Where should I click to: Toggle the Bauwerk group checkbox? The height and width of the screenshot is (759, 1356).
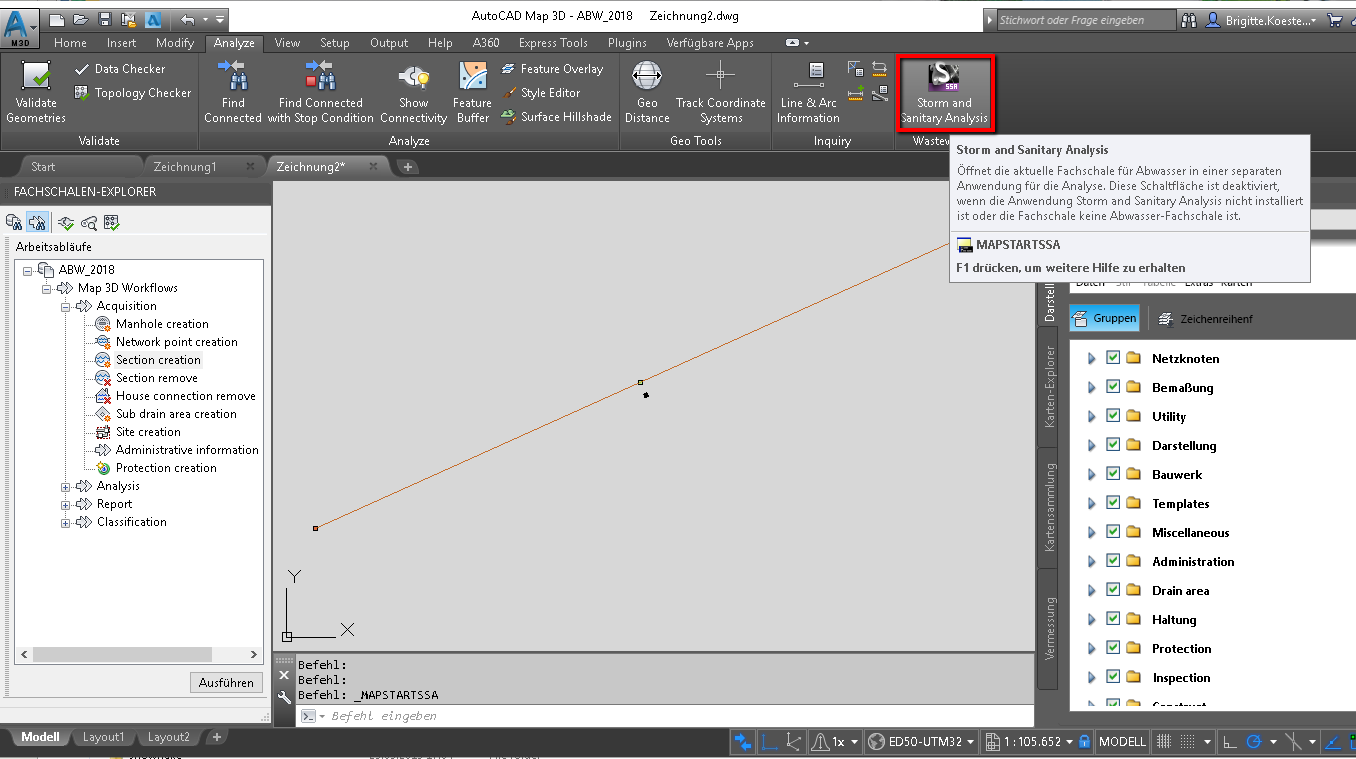(x=1113, y=474)
